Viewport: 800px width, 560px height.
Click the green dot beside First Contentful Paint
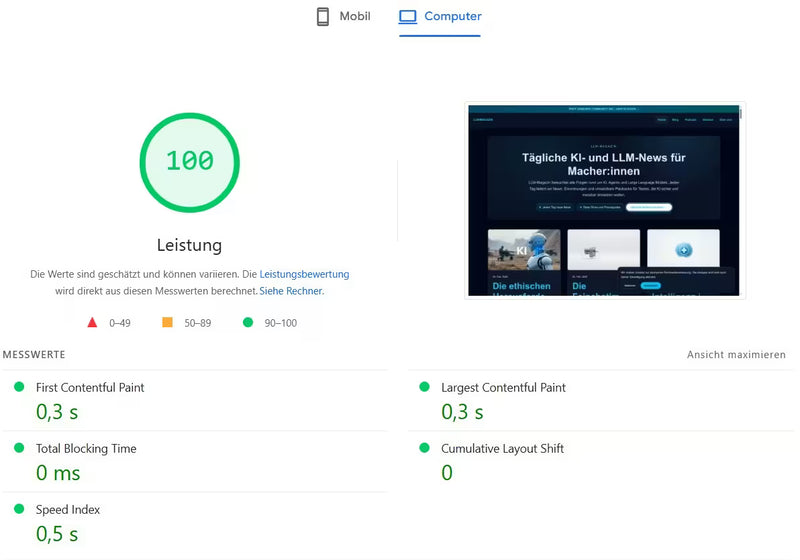pos(19,387)
